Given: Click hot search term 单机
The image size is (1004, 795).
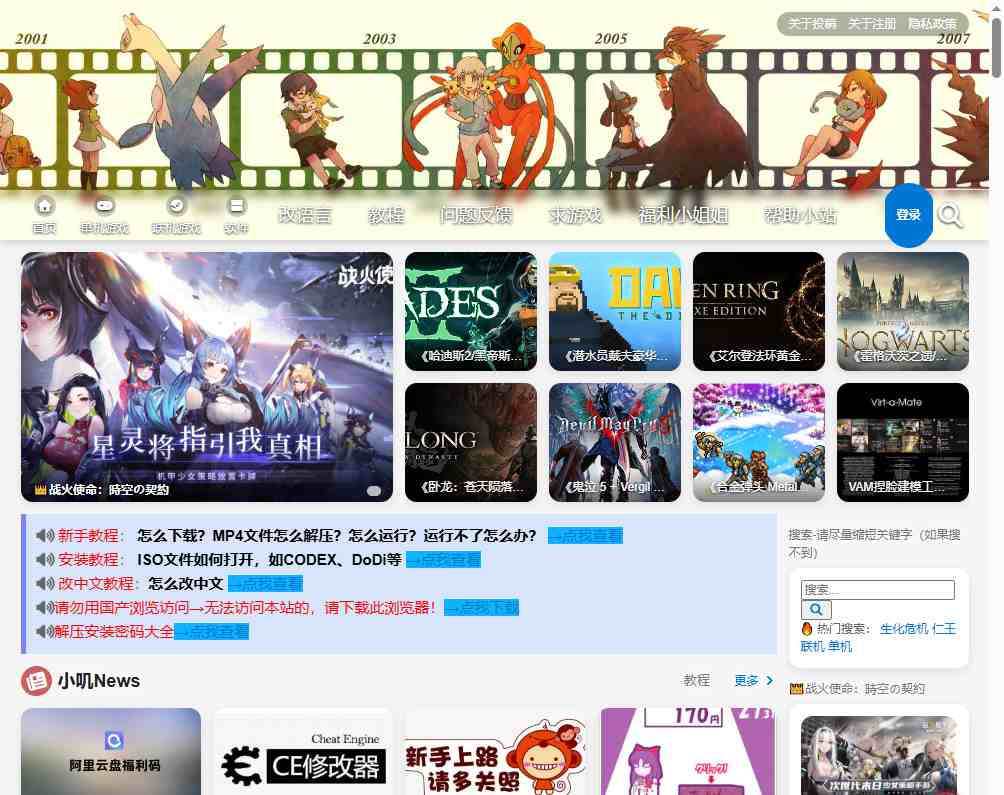Looking at the screenshot, I should [x=840, y=646].
